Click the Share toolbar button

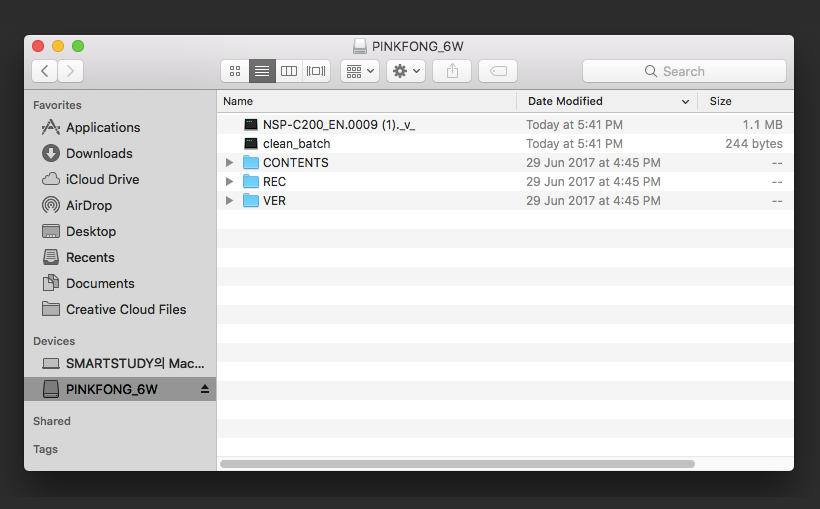[x=452, y=71]
